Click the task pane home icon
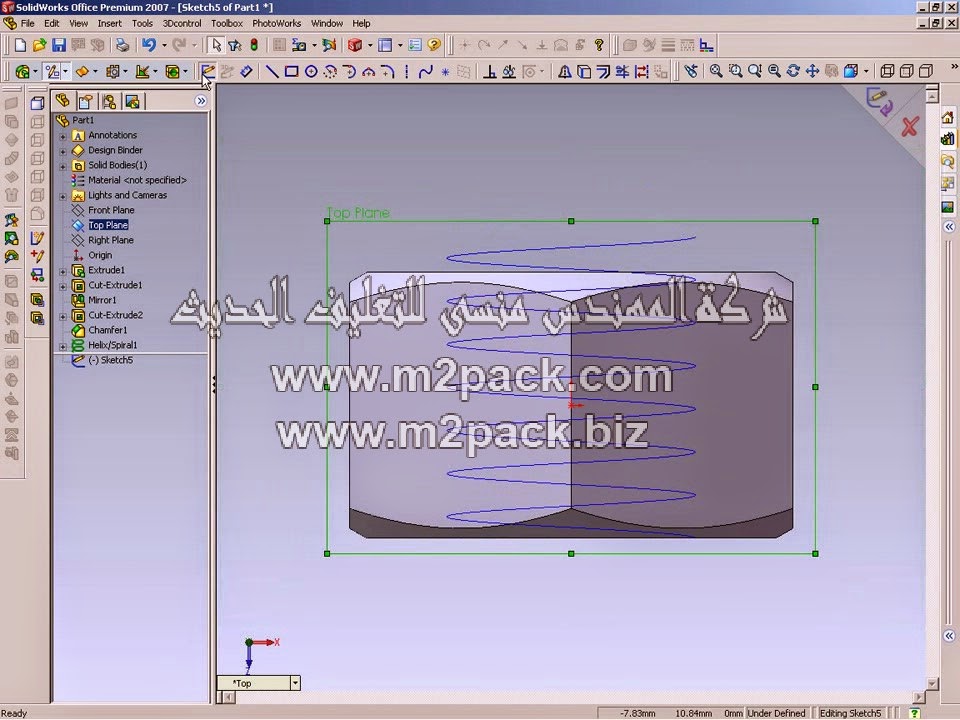This screenshot has width=960, height=720. [948, 118]
